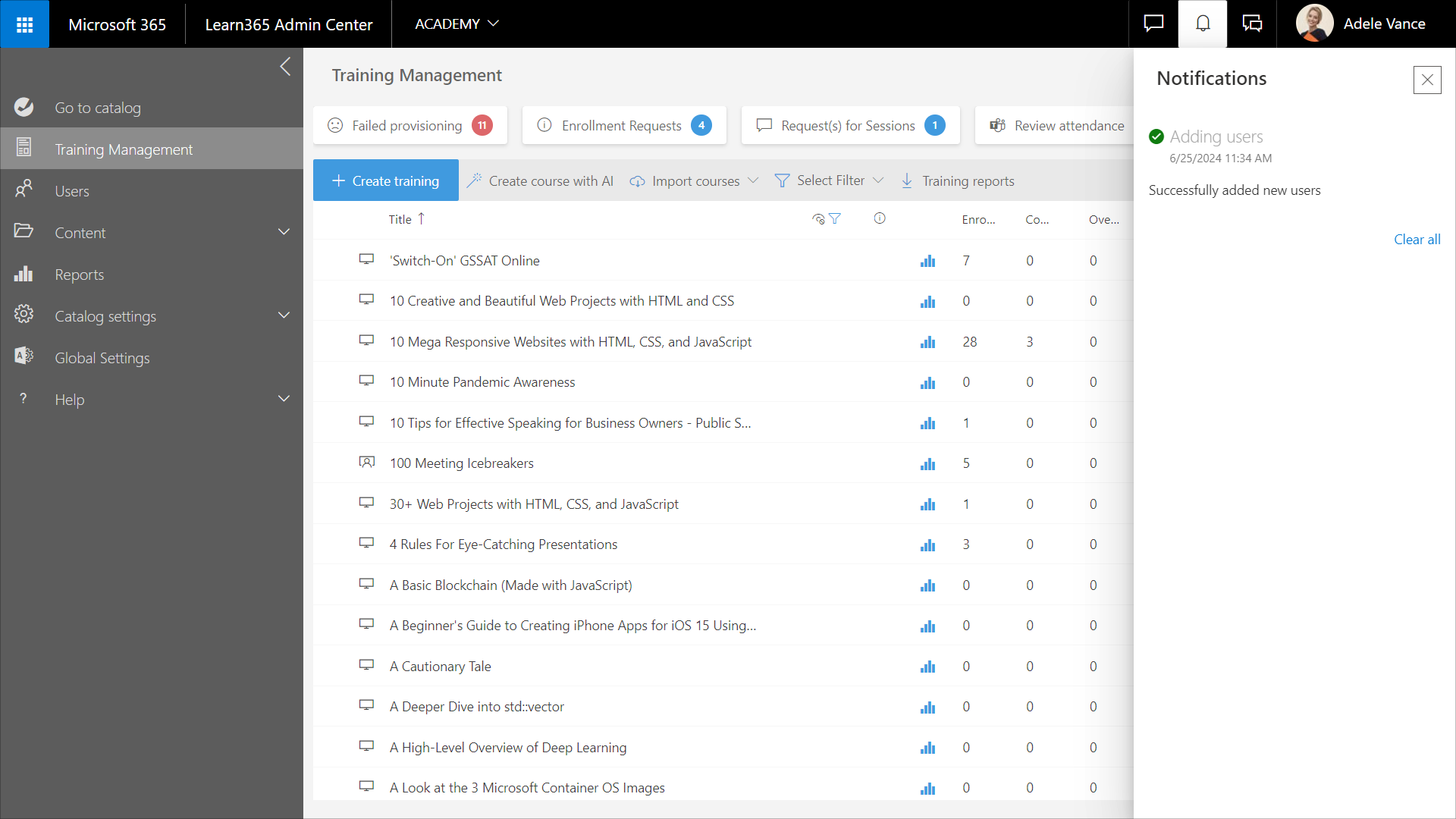Open the ACADEMY catalog dropdown
Viewport: 1456px width, 819px height.
(x=457, y=24)
